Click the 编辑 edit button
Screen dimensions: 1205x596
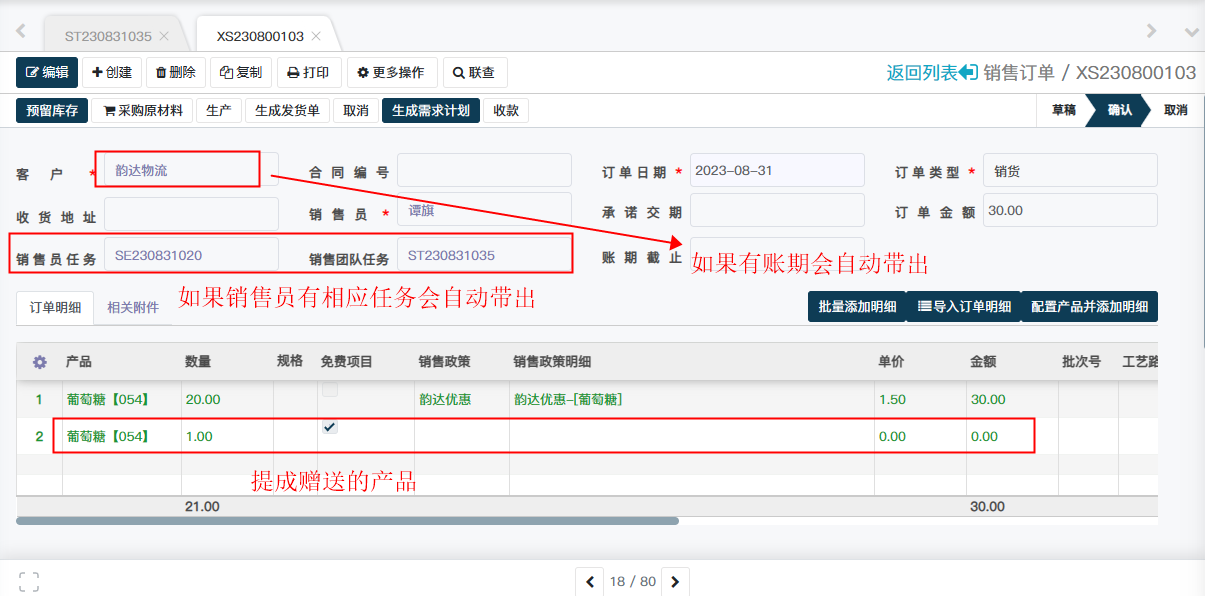(47, 72)
